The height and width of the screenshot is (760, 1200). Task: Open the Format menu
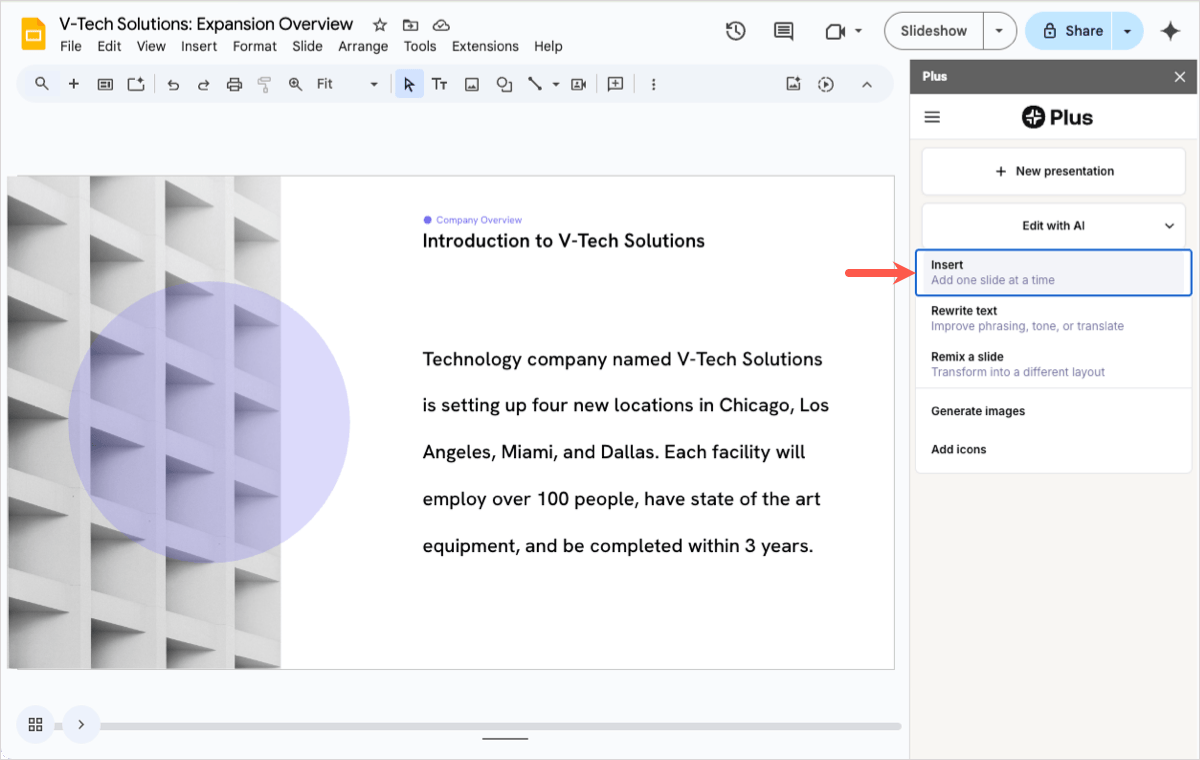tap(255, 46)
